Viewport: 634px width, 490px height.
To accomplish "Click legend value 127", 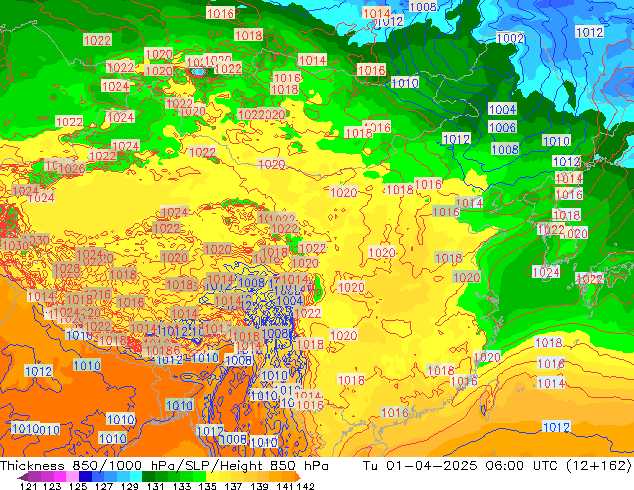I will pyautogui.click(x=104, y=486).
